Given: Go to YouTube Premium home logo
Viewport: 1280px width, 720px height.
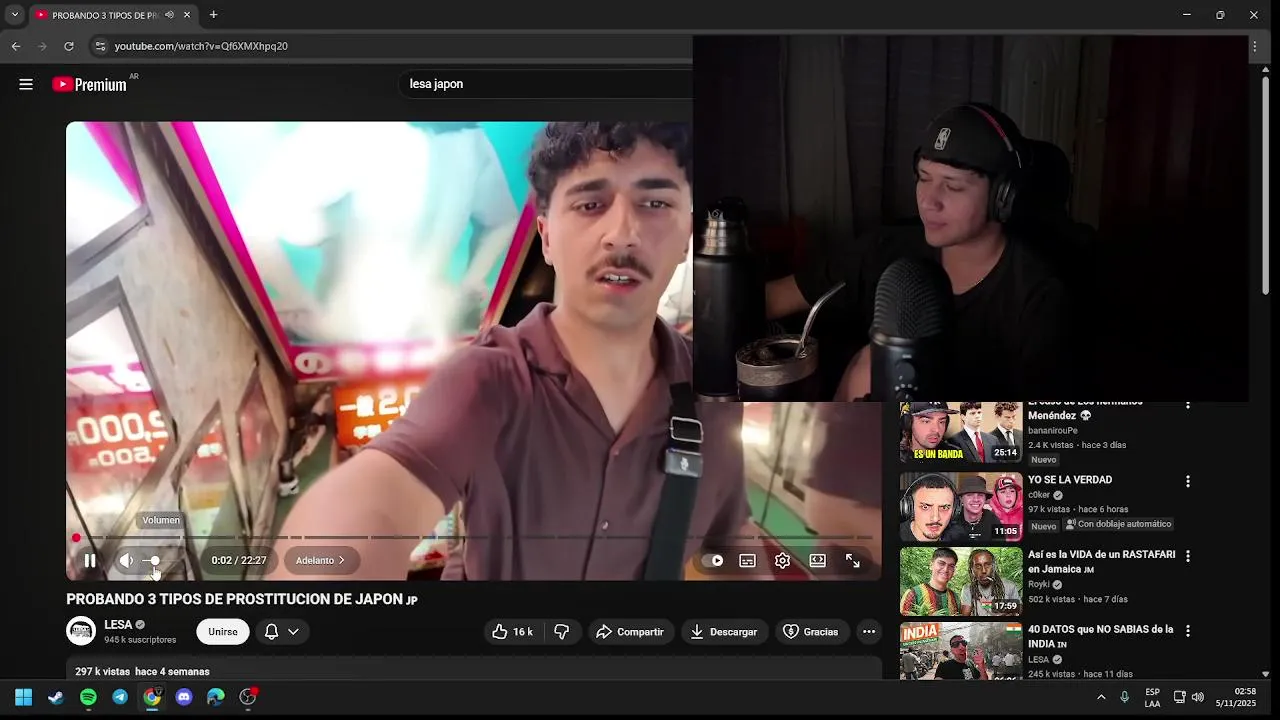Looking at the screenshot, I should pos(90,84).
